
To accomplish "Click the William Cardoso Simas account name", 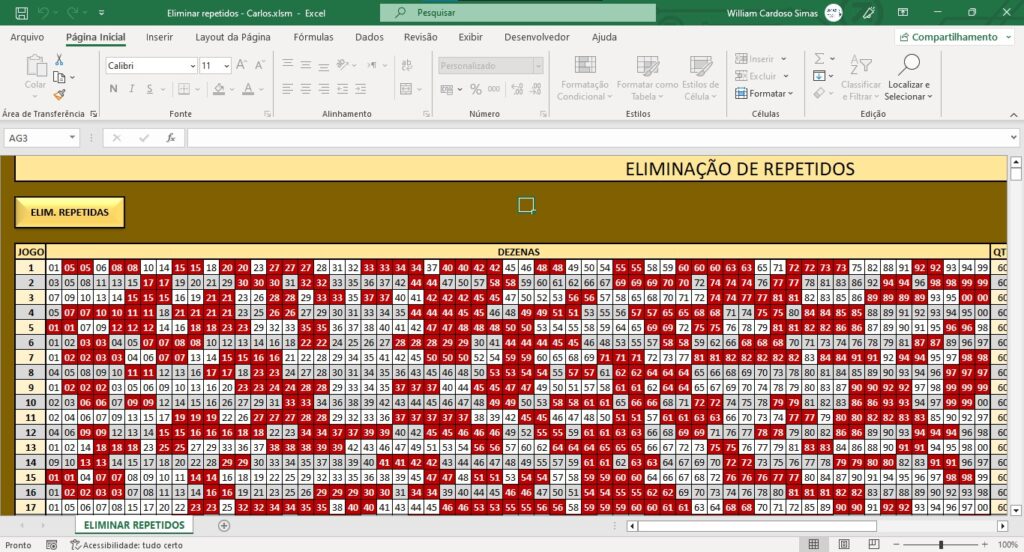I will click(772, 12).
